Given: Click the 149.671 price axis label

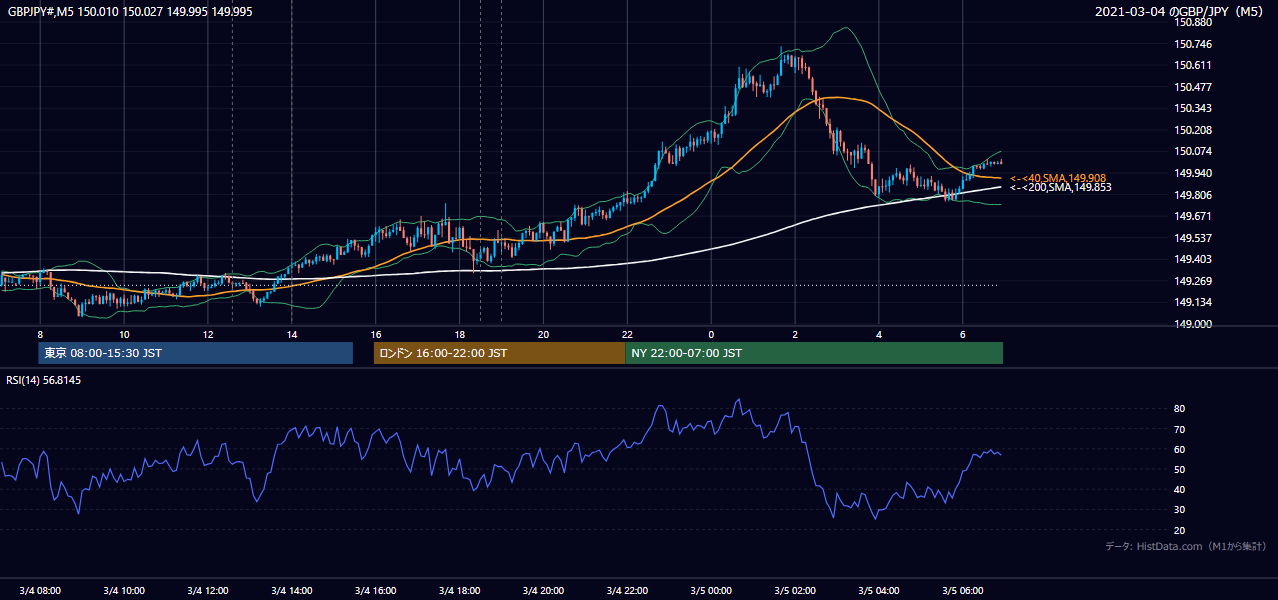Looking at the screenshot, I should coord(1194,216).
